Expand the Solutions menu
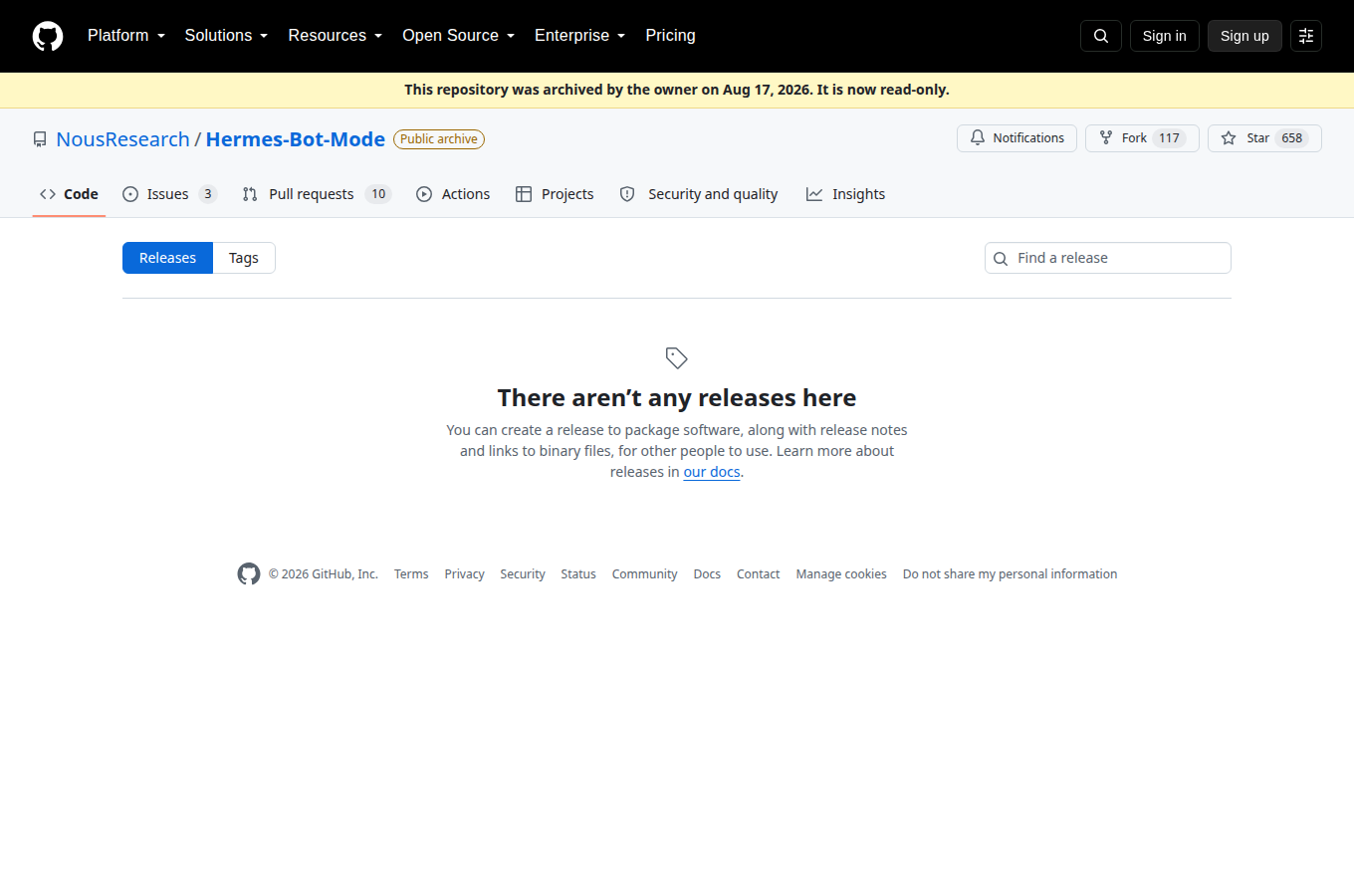Image resolution: width=1354 pixels, height=896 pixels. (x=226, y=36)
